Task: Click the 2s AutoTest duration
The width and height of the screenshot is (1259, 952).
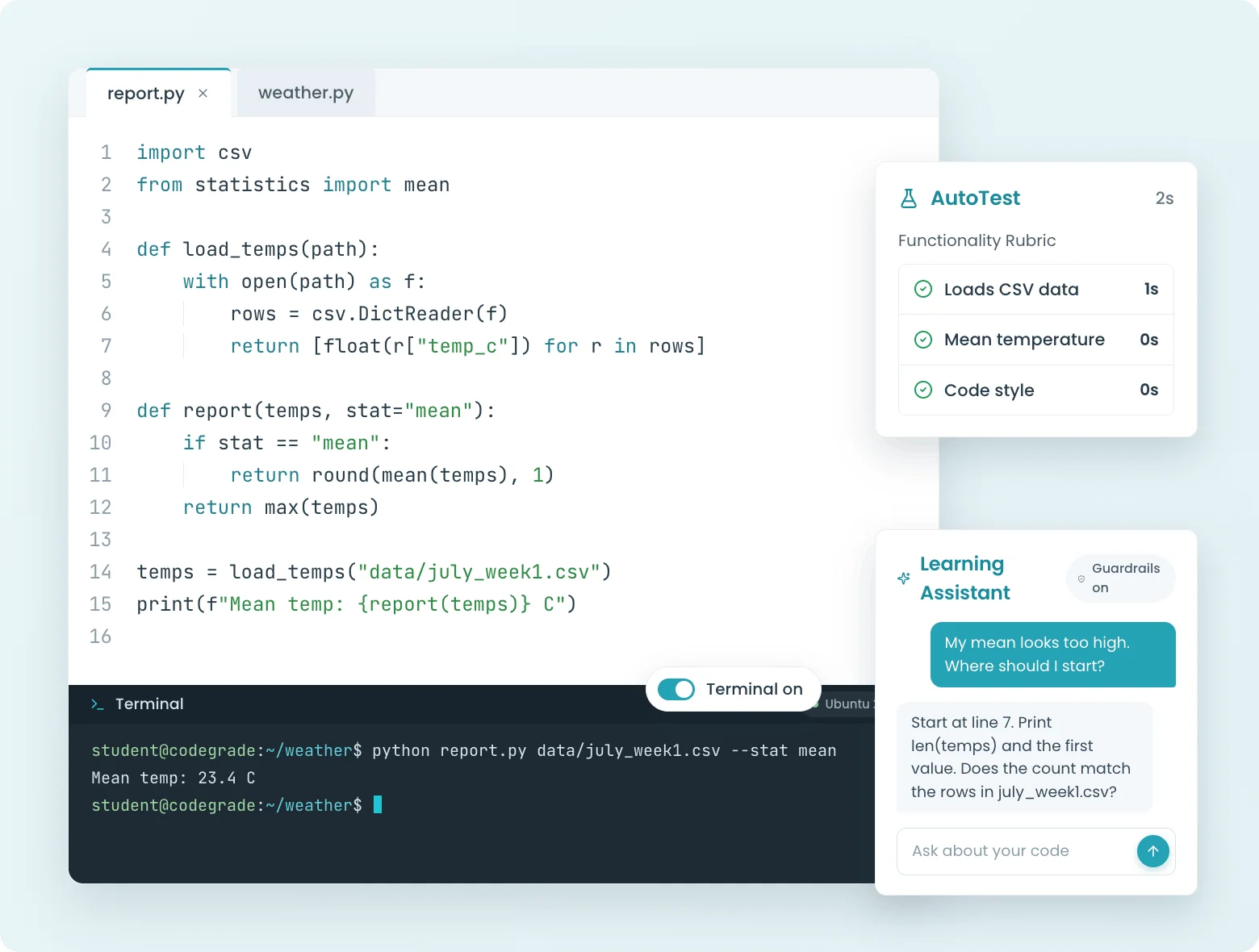Action: [1165, 198]
